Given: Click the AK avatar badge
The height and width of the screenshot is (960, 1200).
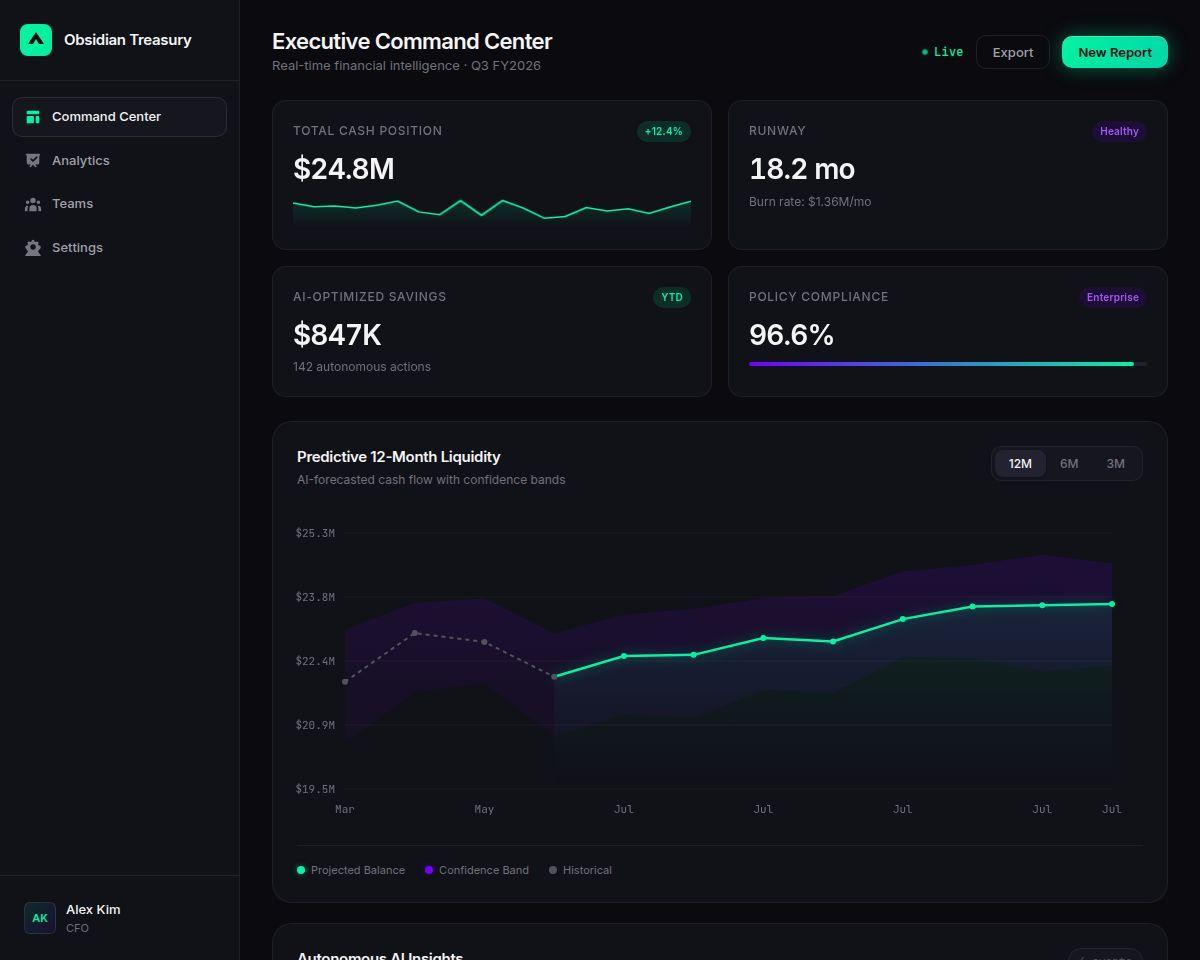Looking at the screenshot, I should [40, 918].
